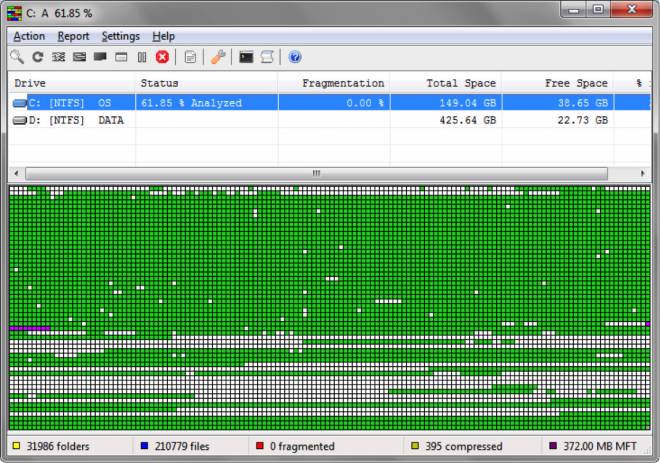Sort by the Status column header
This screenshot has height=463, width=660.
(207, 83)
